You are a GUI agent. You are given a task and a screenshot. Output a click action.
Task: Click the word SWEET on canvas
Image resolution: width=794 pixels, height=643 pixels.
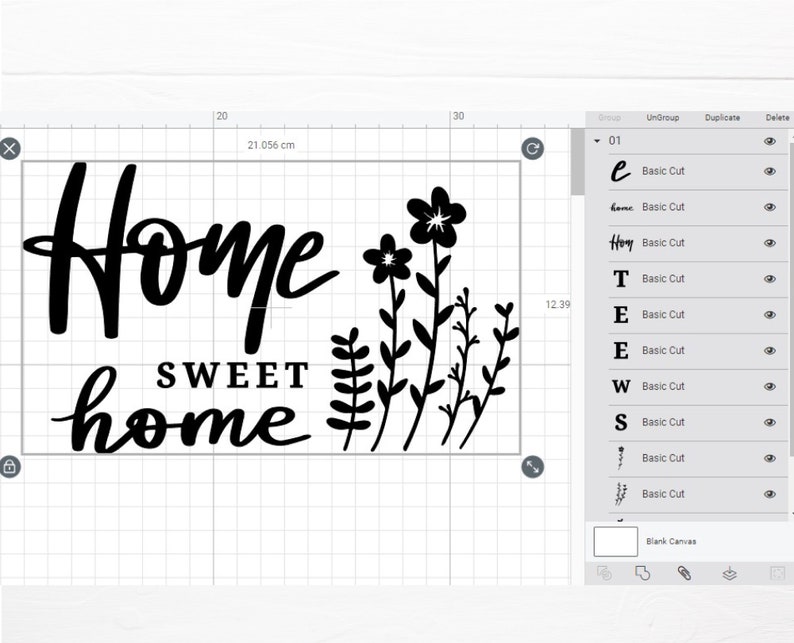coord(232,375)
